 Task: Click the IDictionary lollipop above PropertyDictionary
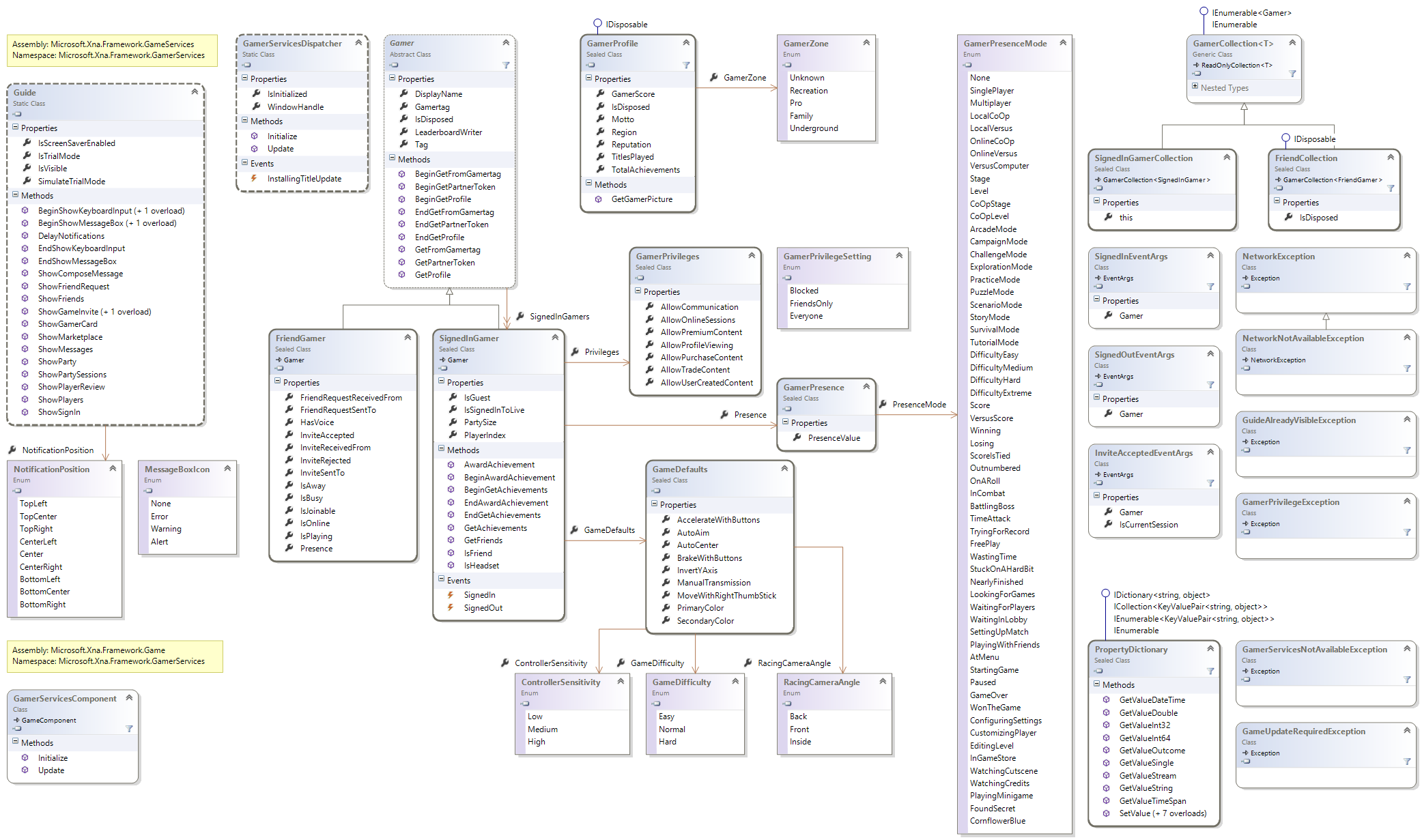point(1105,594)
